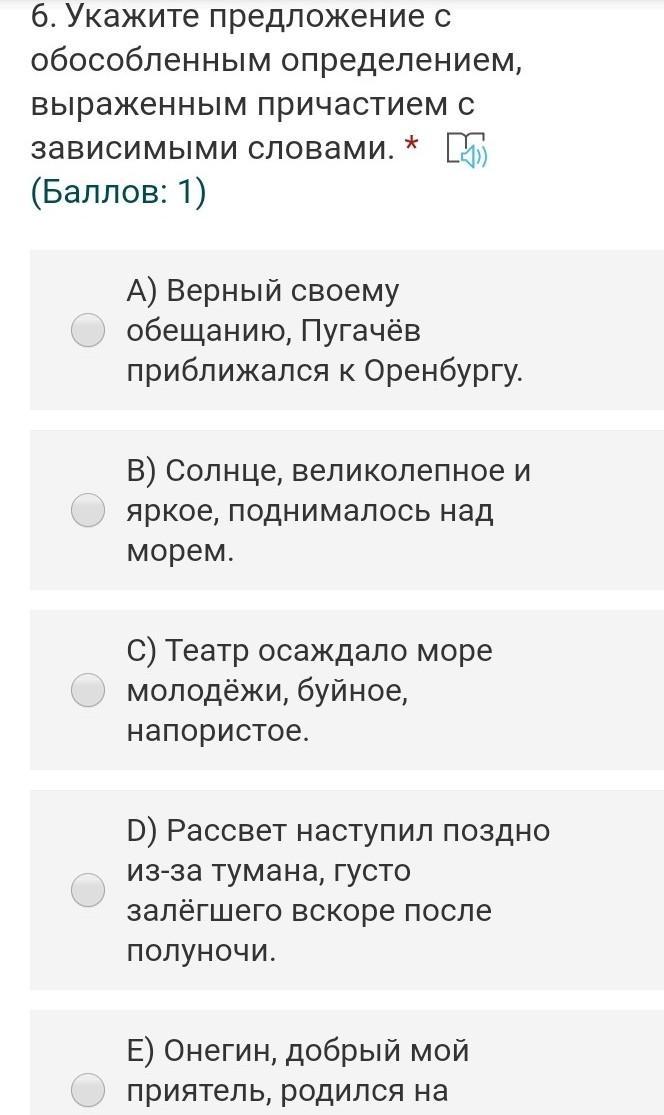The width and height of the screenshot is (664, 1115).
Task: Click answer text 'Рассвет наступил поздно из-за тумана'
Action: point(338,850)
